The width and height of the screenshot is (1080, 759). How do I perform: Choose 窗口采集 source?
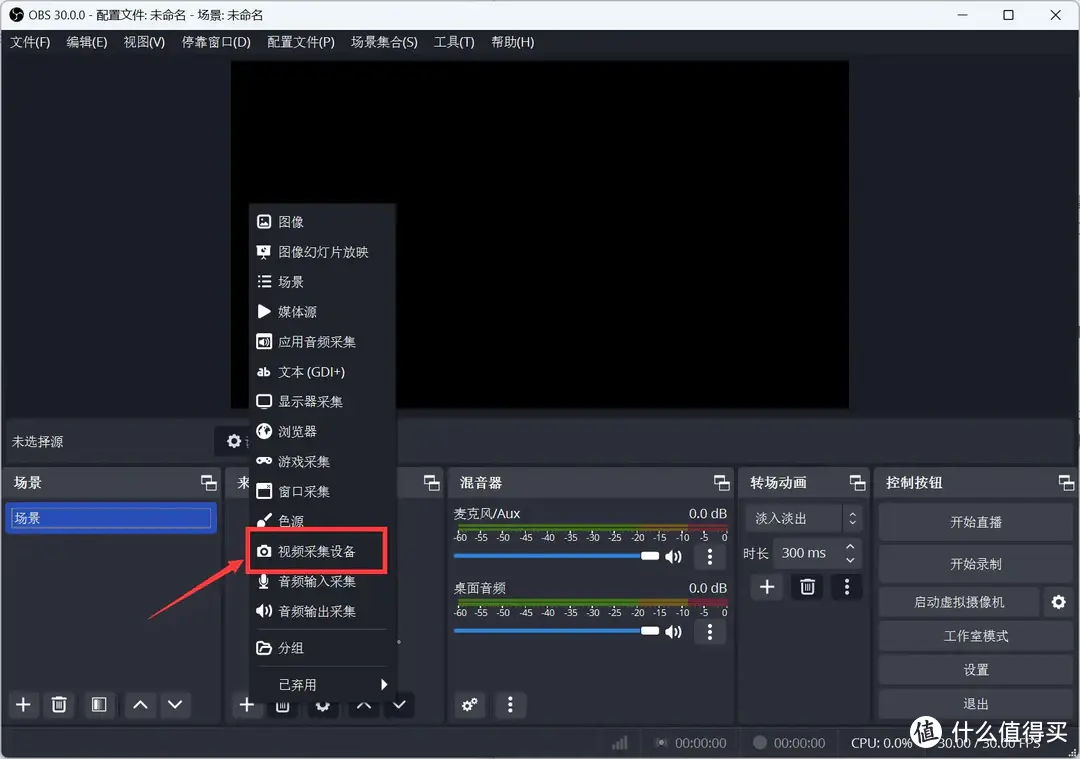pyautogui.click(x=322, y=492)
